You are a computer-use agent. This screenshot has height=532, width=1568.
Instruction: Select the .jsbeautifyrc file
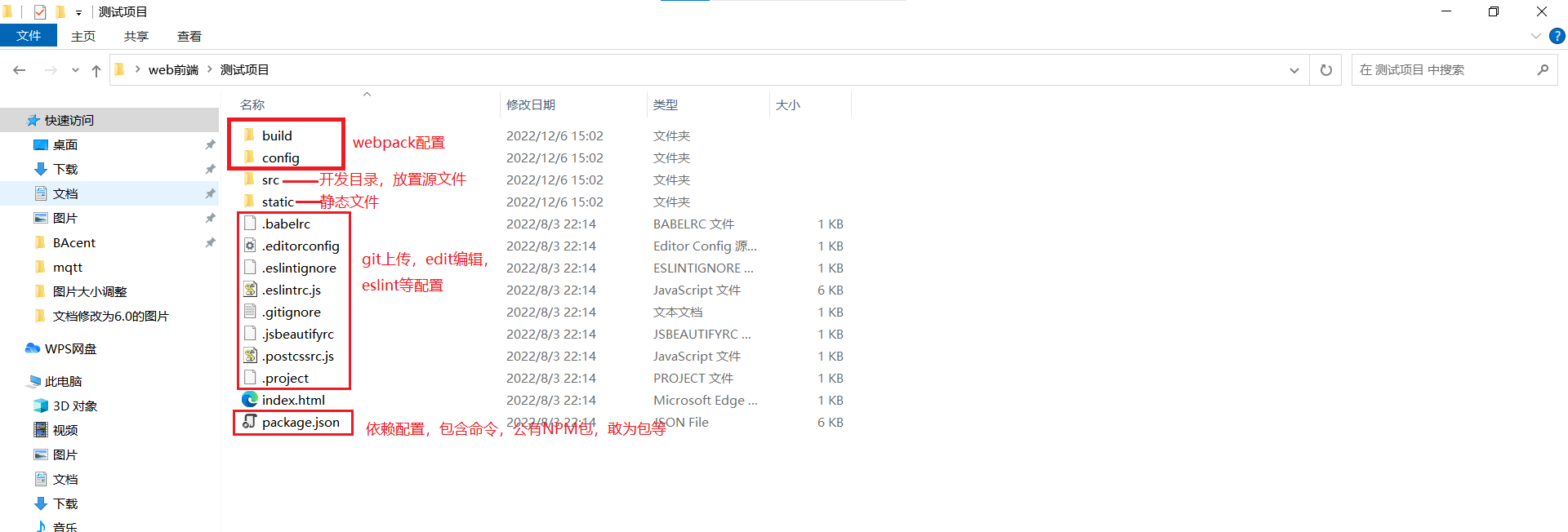tap(297, 334)
